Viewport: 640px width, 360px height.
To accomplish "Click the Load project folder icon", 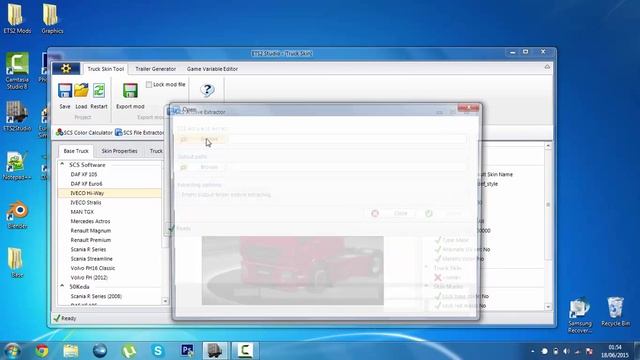I will [81, 90].
